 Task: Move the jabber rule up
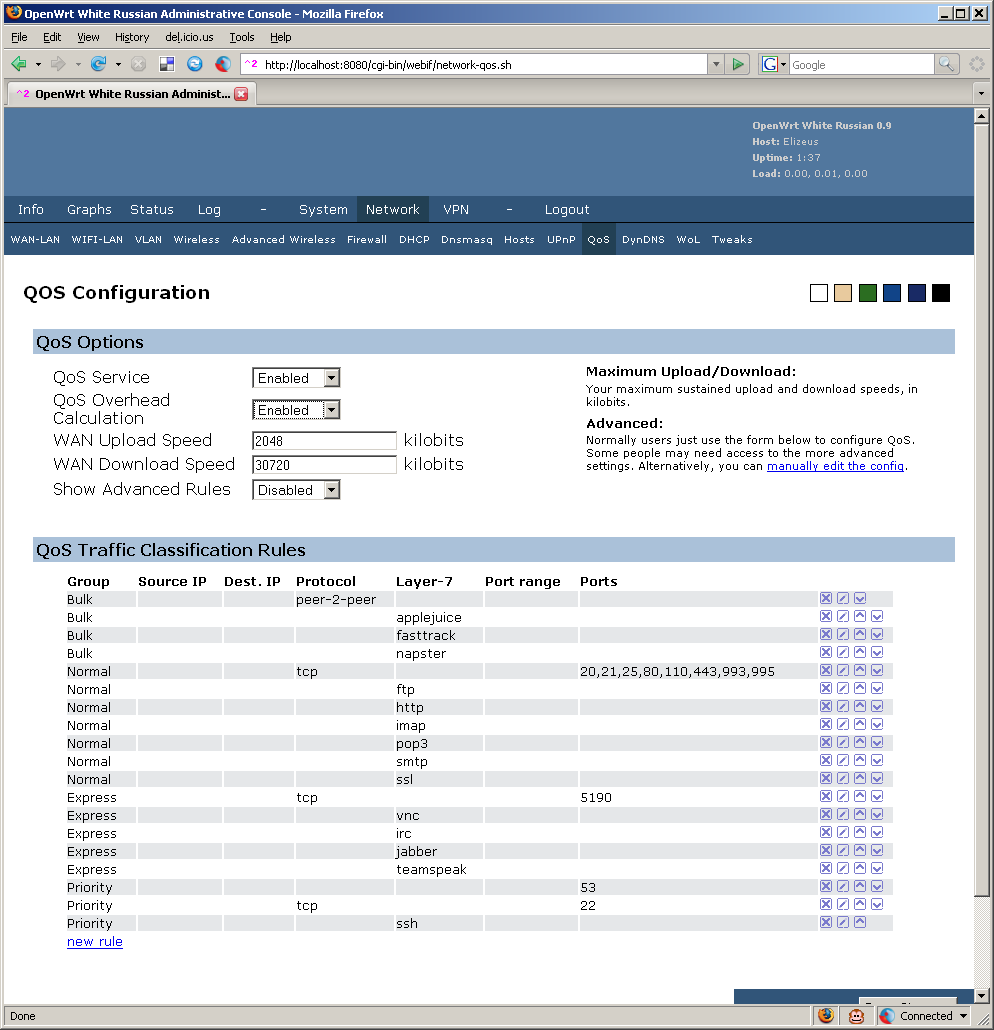pyautogui.click(x=860, y=851)
